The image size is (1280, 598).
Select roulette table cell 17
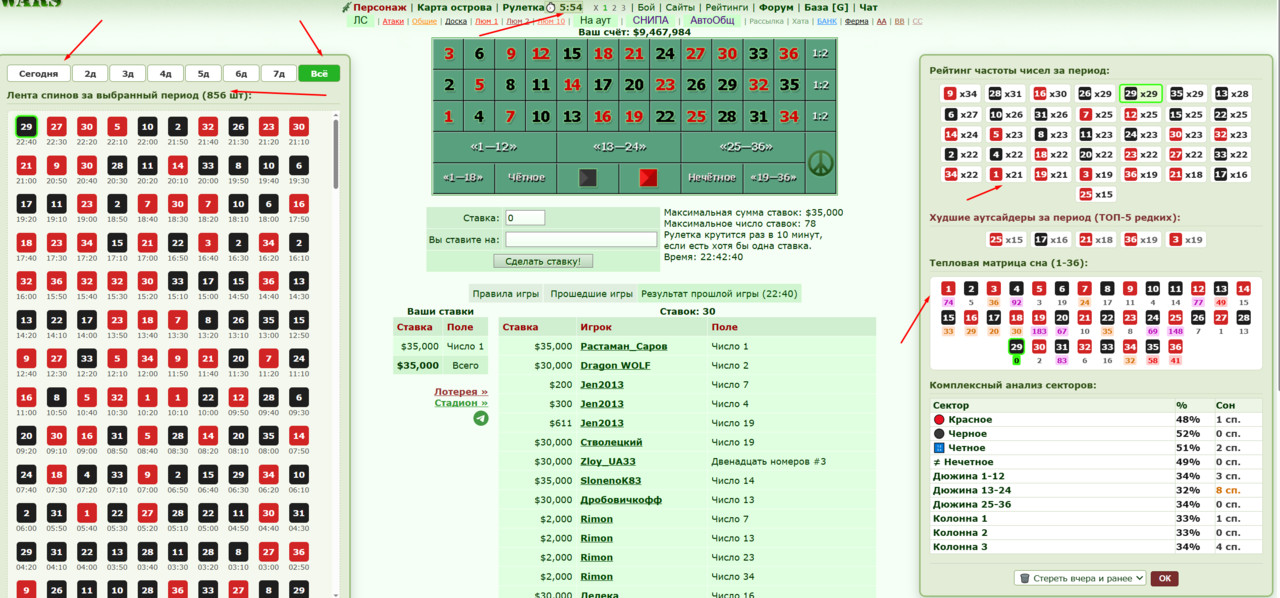click(603, 85)
